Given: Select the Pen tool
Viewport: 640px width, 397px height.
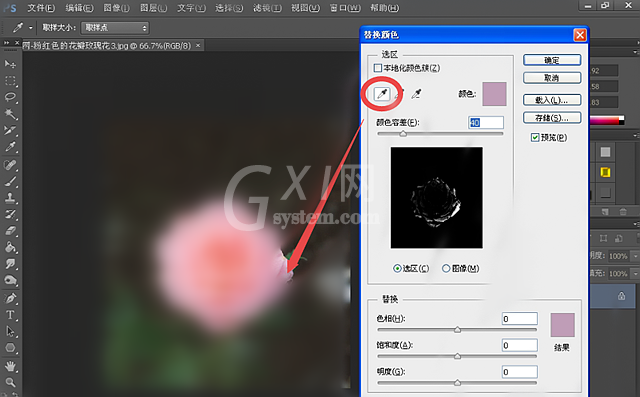Looking at the screenshot, I should (x=10, y=298).
